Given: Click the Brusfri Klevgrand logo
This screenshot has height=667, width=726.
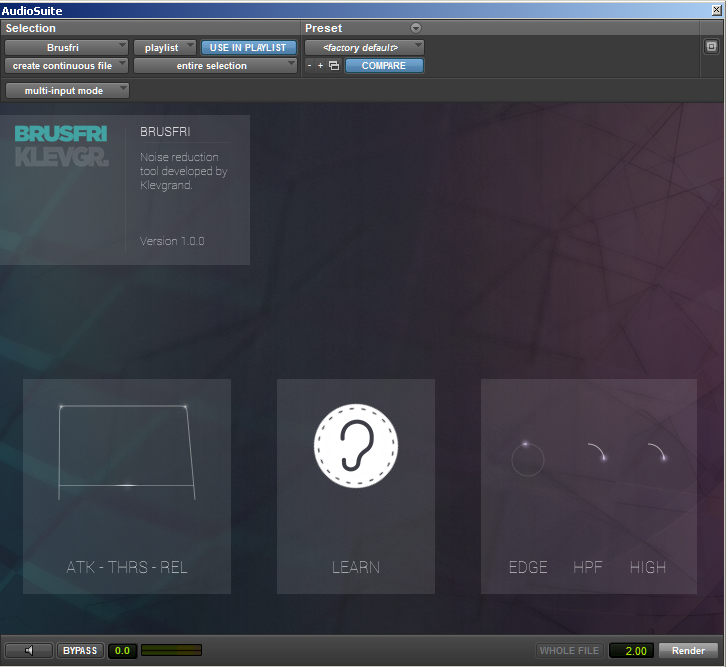Looking at the screenshot, I should (x=62, y=145).
